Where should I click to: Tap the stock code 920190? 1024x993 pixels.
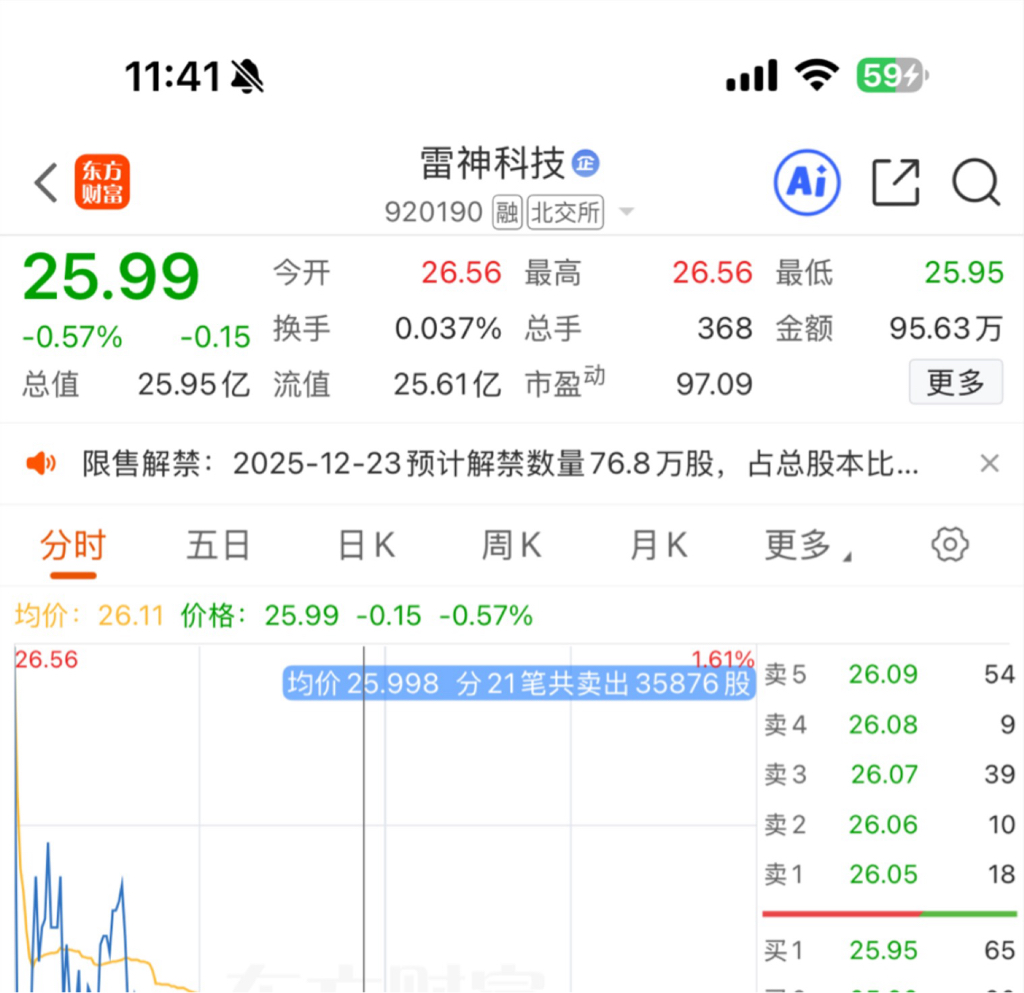click(x=433, y=212)
